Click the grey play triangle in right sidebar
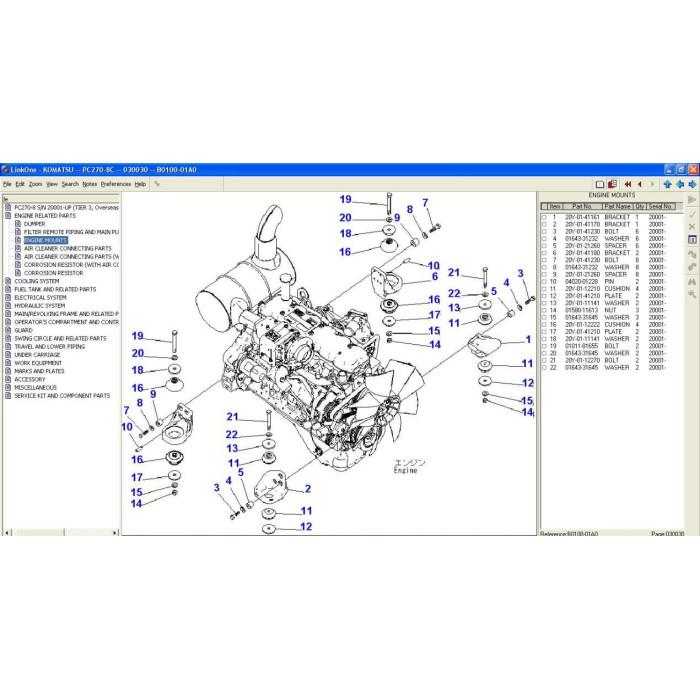 (x=692, y=200)
